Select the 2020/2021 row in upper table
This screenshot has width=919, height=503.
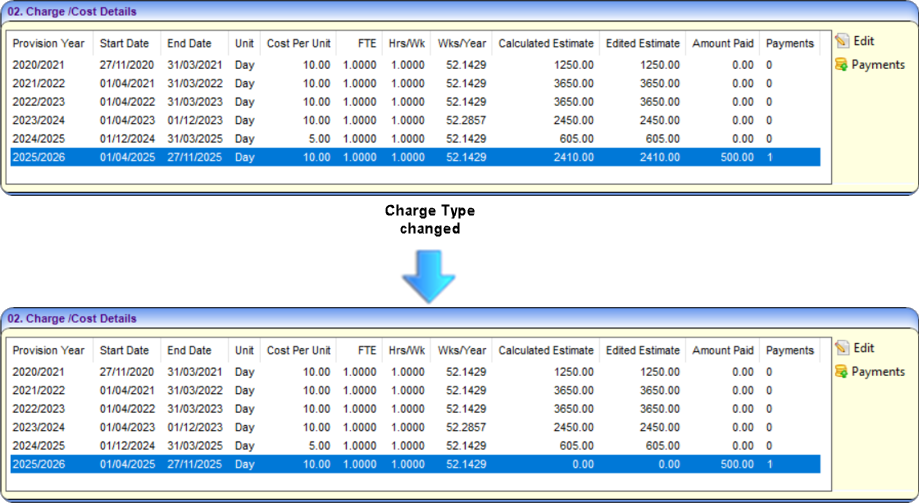click(x=414, y=65)
